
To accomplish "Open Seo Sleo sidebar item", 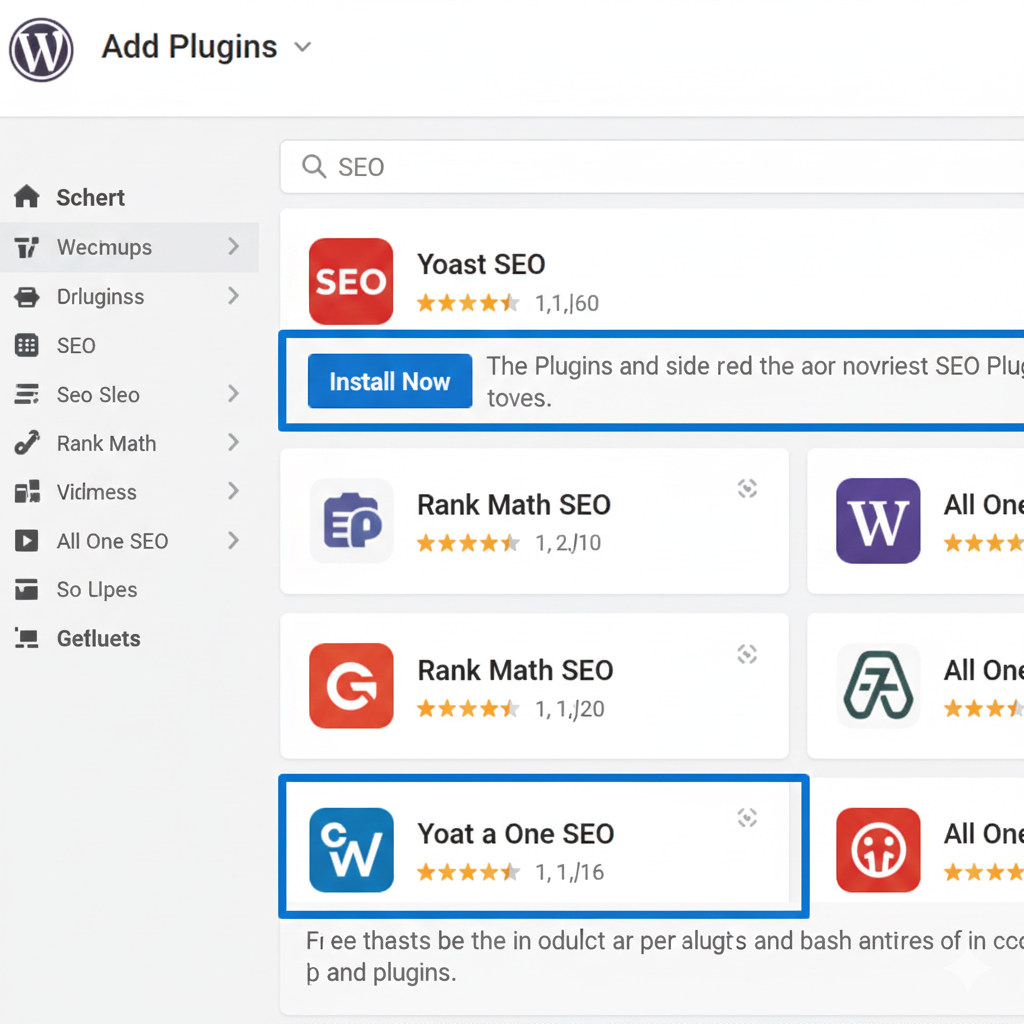I will 98,394.
